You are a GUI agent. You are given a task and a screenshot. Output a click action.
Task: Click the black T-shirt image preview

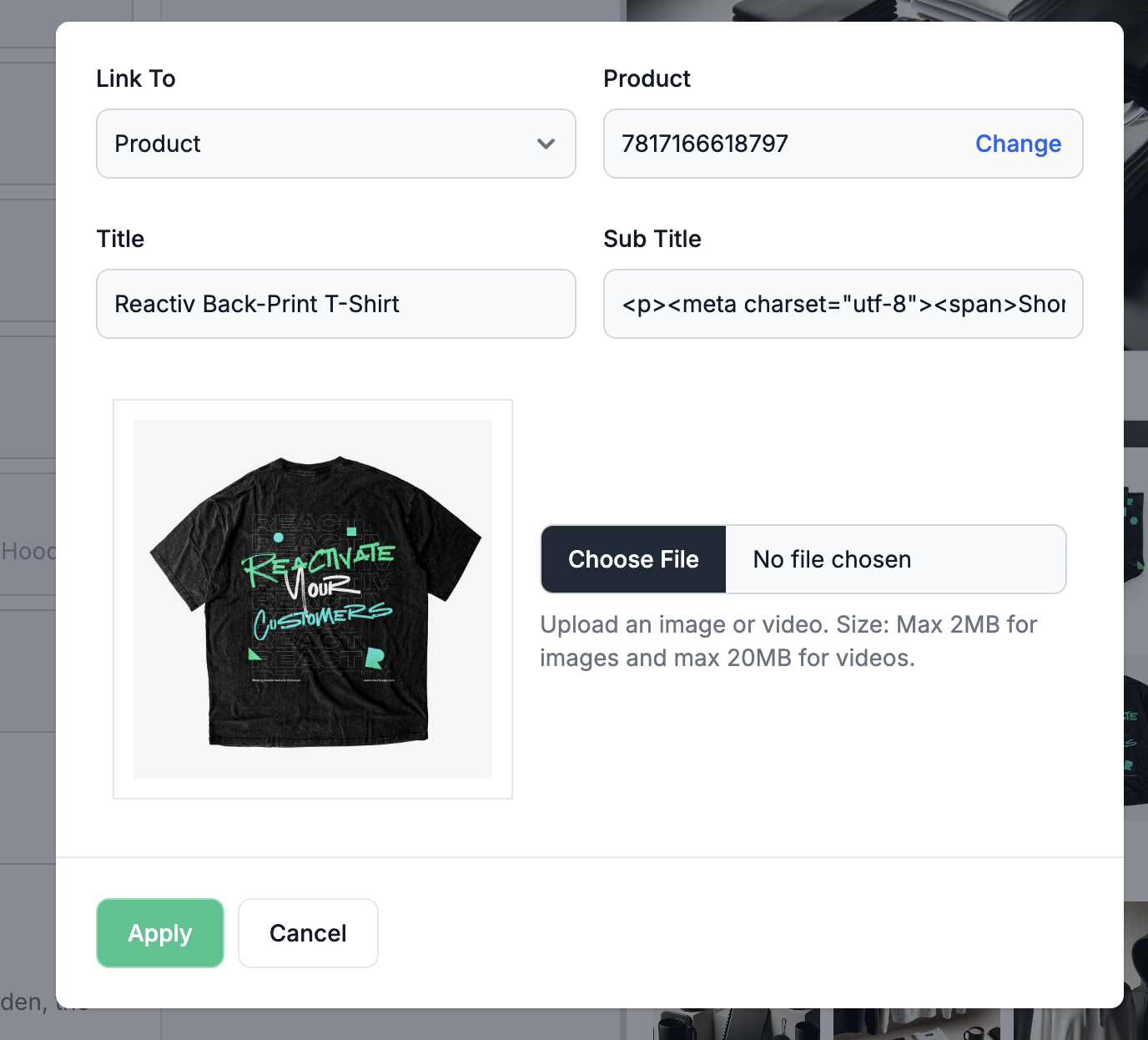(313, 599)
